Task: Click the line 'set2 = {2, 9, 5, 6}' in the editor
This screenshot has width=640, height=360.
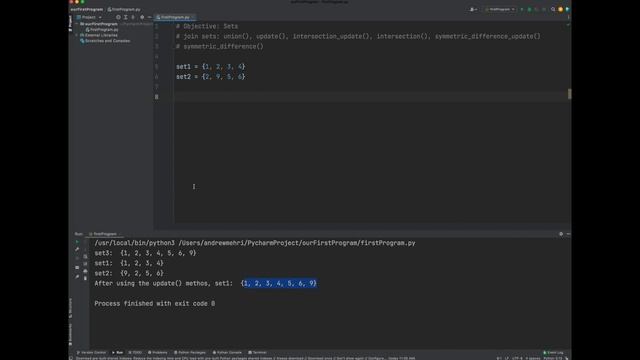Action: point(211,77)
